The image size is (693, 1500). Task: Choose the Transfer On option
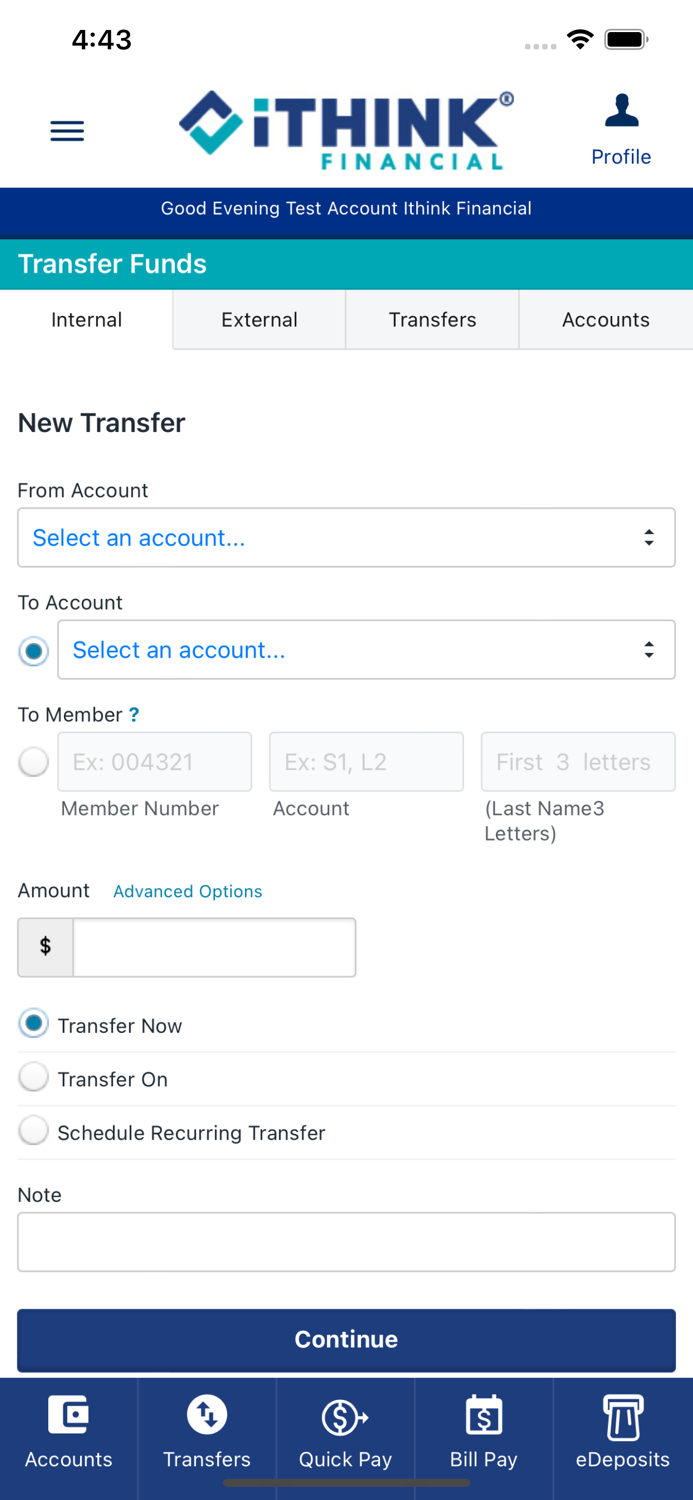pyautogui.click(x=33, y=1076)
